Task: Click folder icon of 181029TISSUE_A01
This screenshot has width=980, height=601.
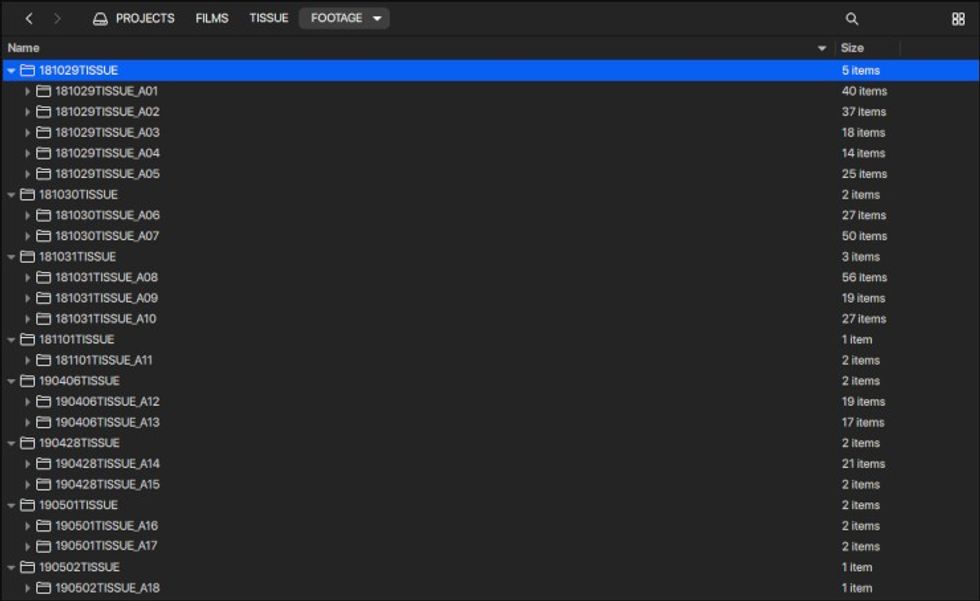Action: (x=43, y=91)
